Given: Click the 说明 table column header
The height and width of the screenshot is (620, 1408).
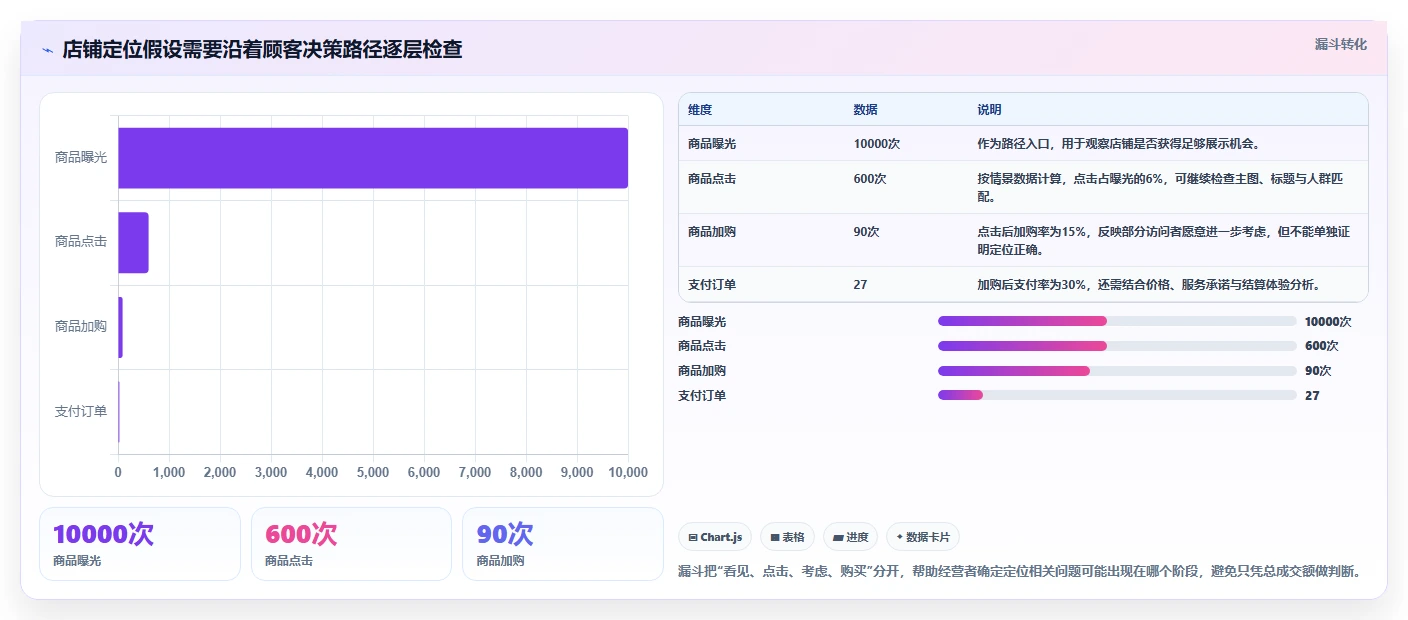Looking at the screenshot, I should pos(989,110).
